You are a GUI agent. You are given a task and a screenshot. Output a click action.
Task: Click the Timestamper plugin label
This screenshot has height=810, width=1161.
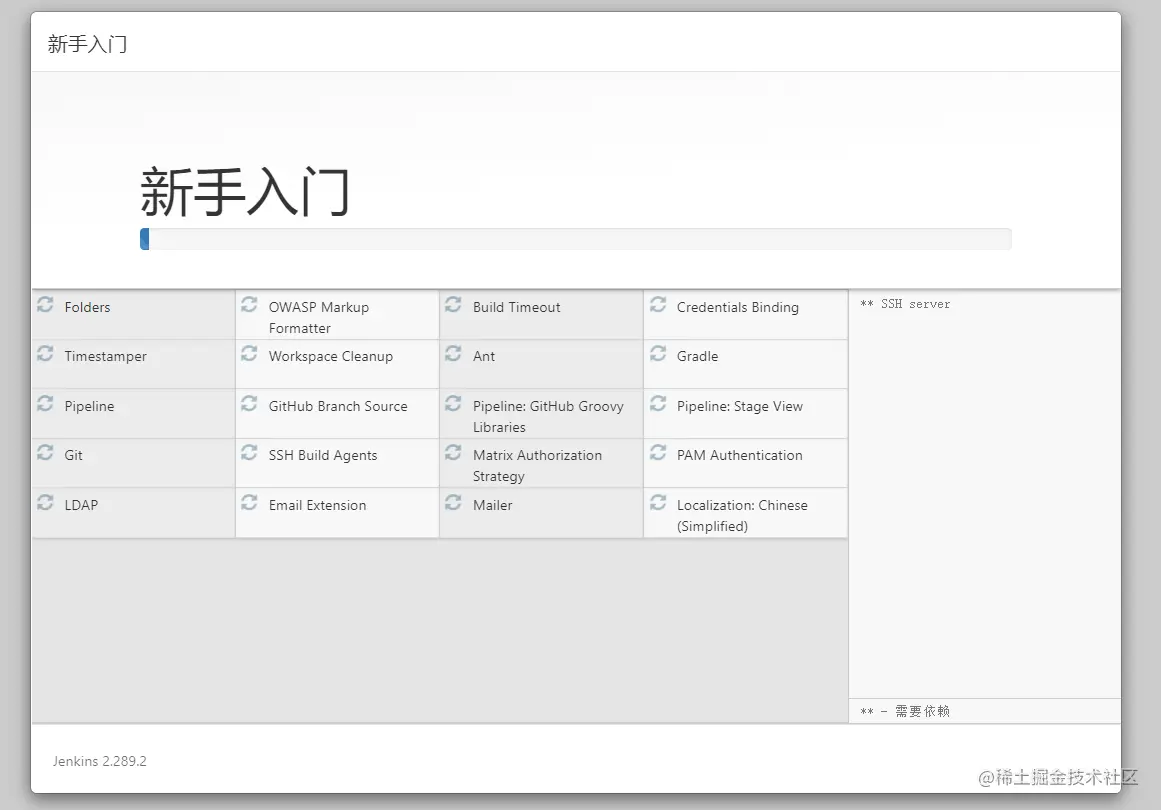tap(106, 356)
